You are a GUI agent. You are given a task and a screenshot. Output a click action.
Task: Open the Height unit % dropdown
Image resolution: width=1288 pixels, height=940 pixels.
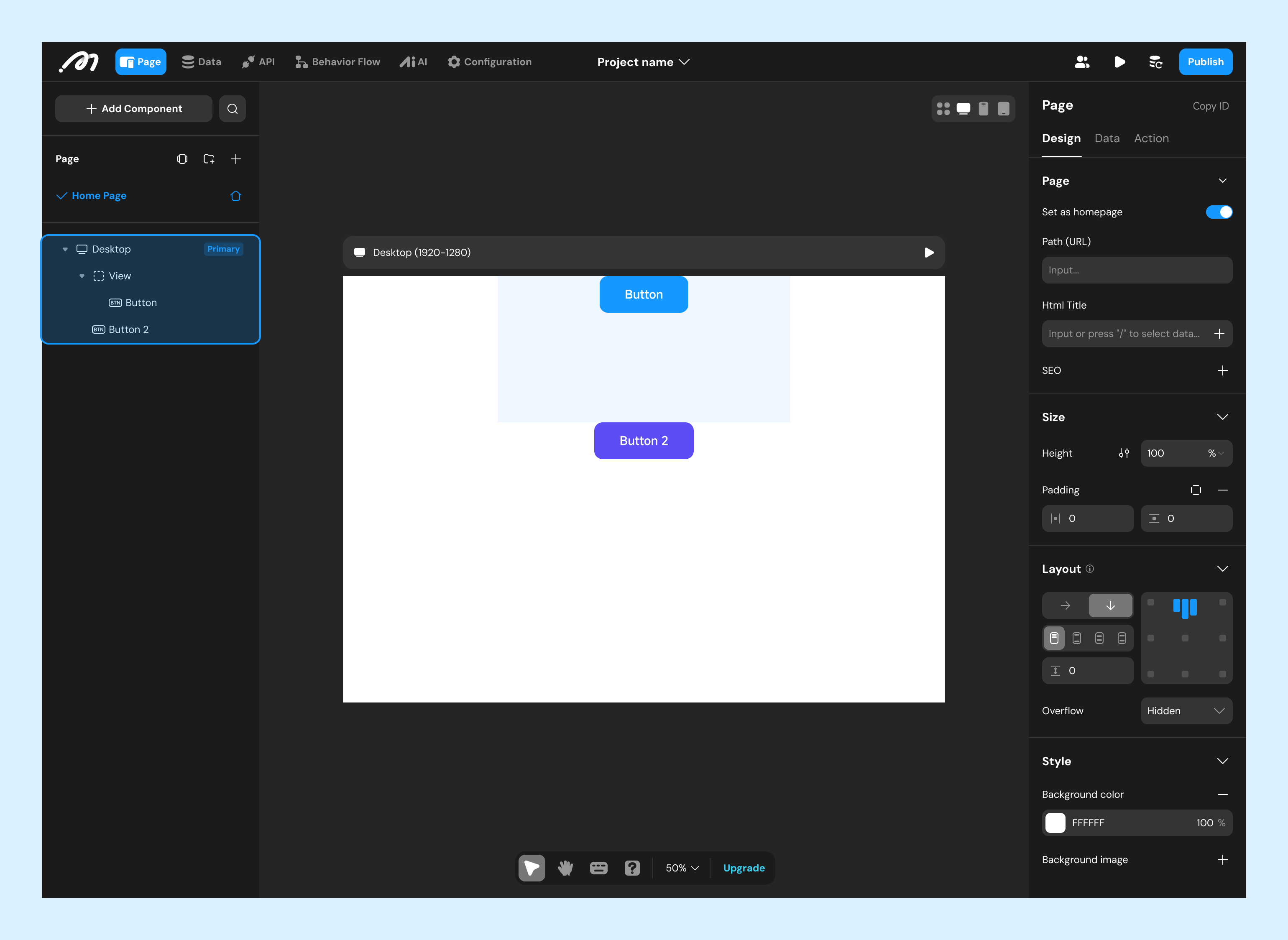[1216, 454]
